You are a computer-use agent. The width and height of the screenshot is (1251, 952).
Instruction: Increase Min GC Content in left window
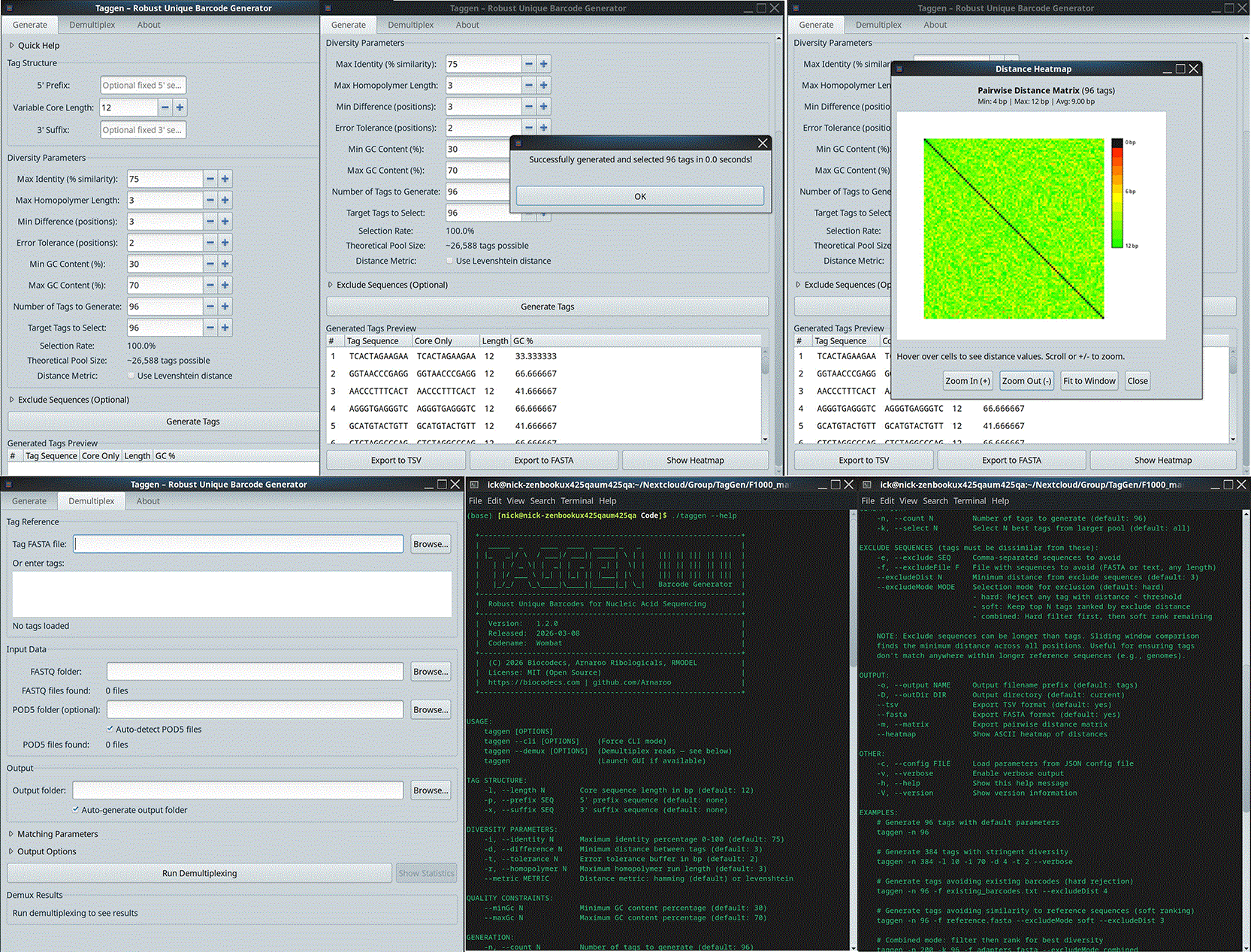point(225,264)
